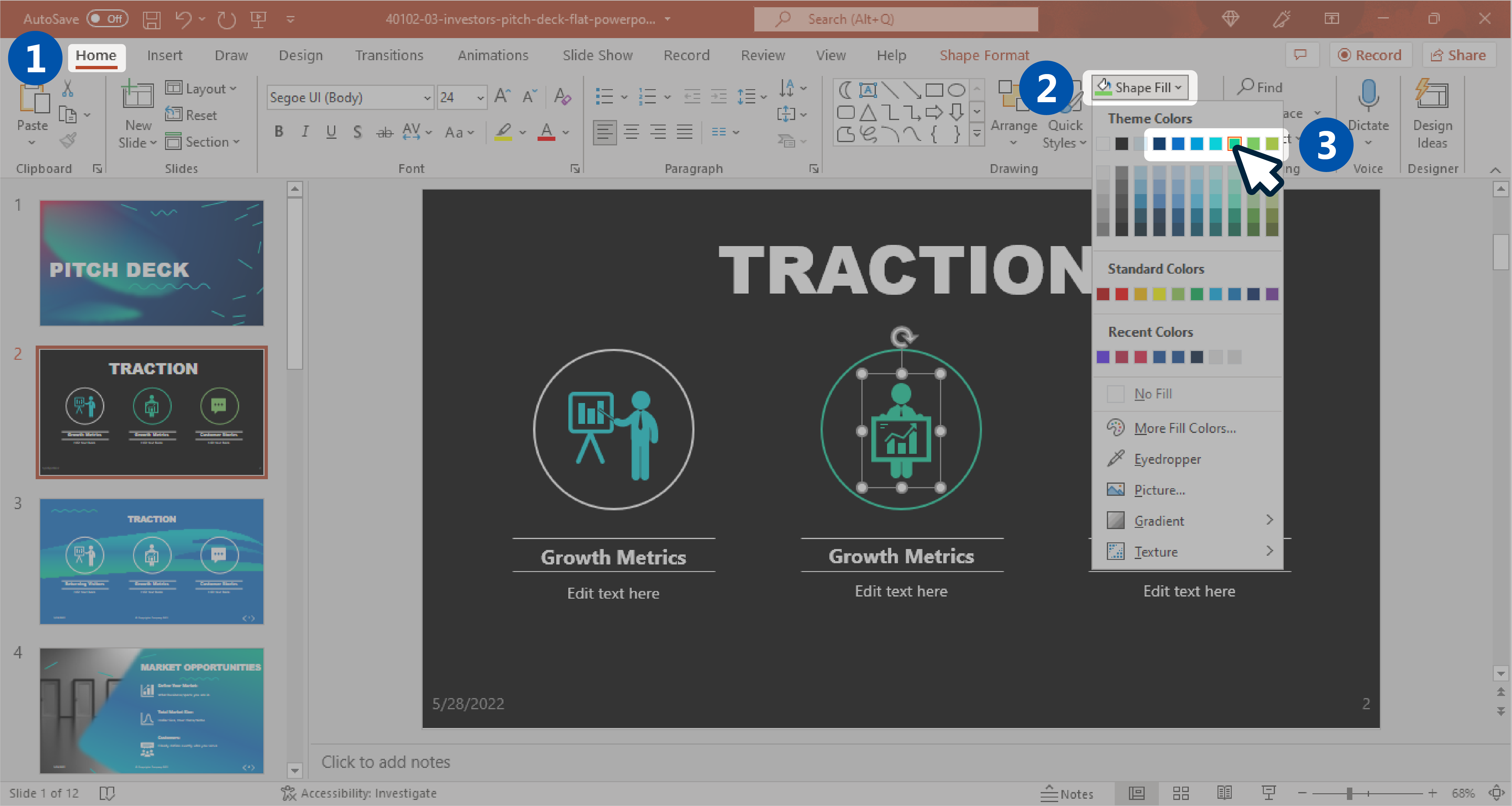Toggle text Shadow formatting
Image resolution: width=1512 pixels, height=806 pixels.
click(357, 132)
